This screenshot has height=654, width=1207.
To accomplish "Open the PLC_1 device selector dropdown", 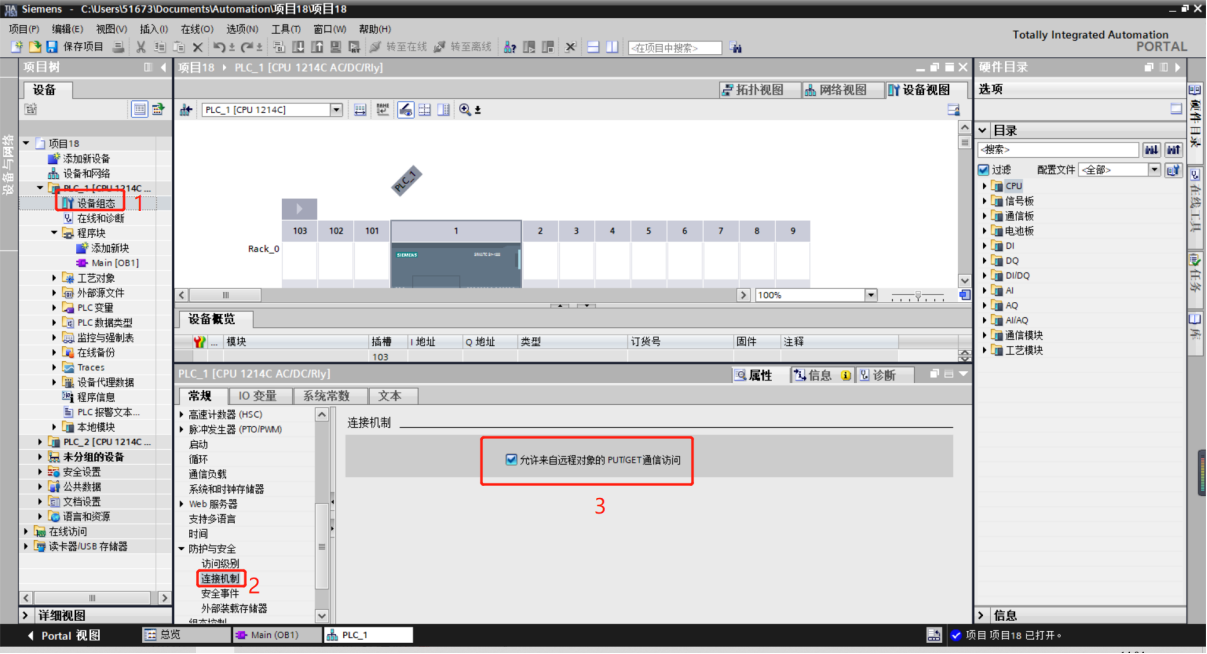I will (x=336, y=110).
